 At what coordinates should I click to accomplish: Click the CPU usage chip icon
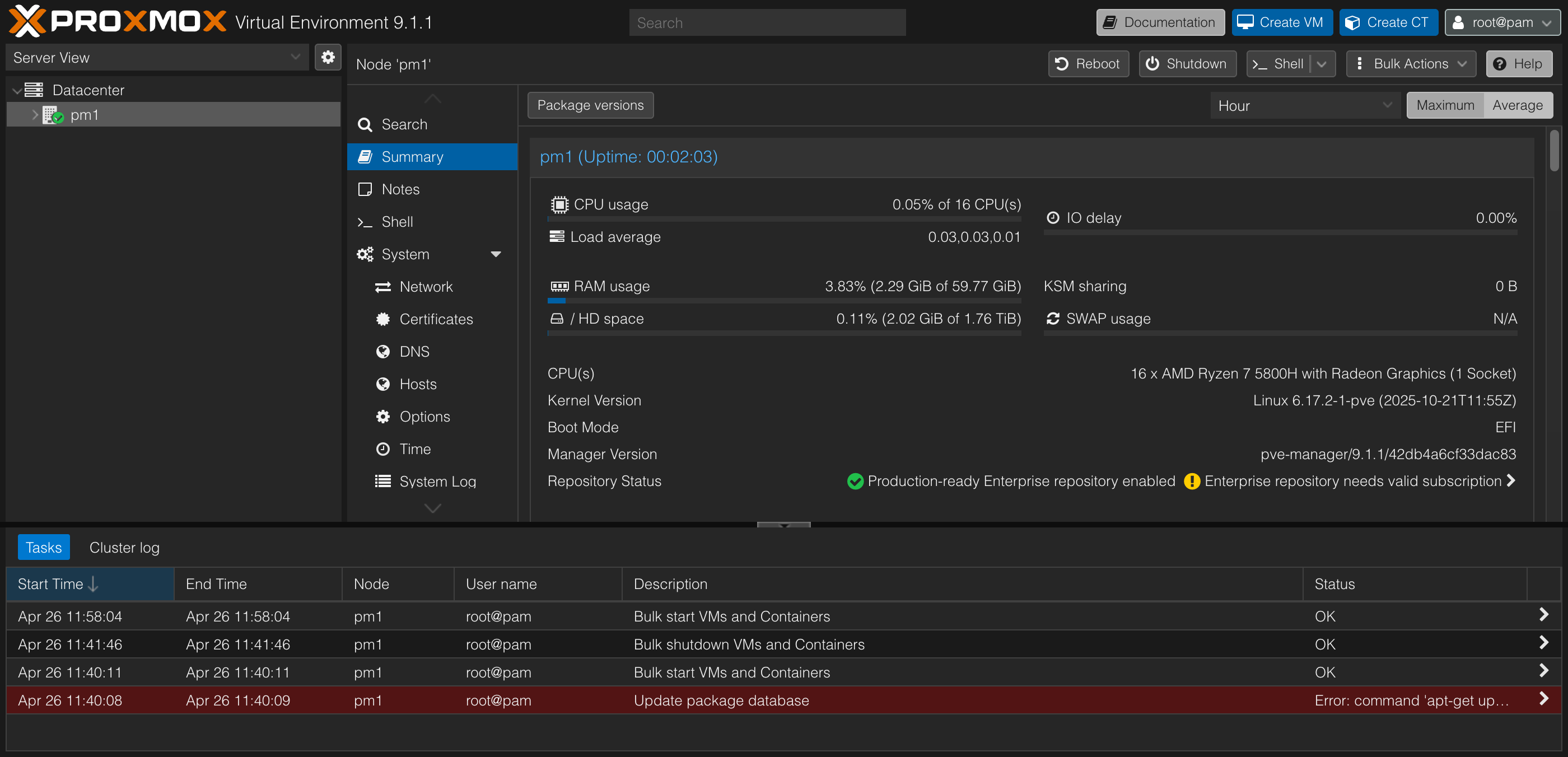tap(559, 204)
